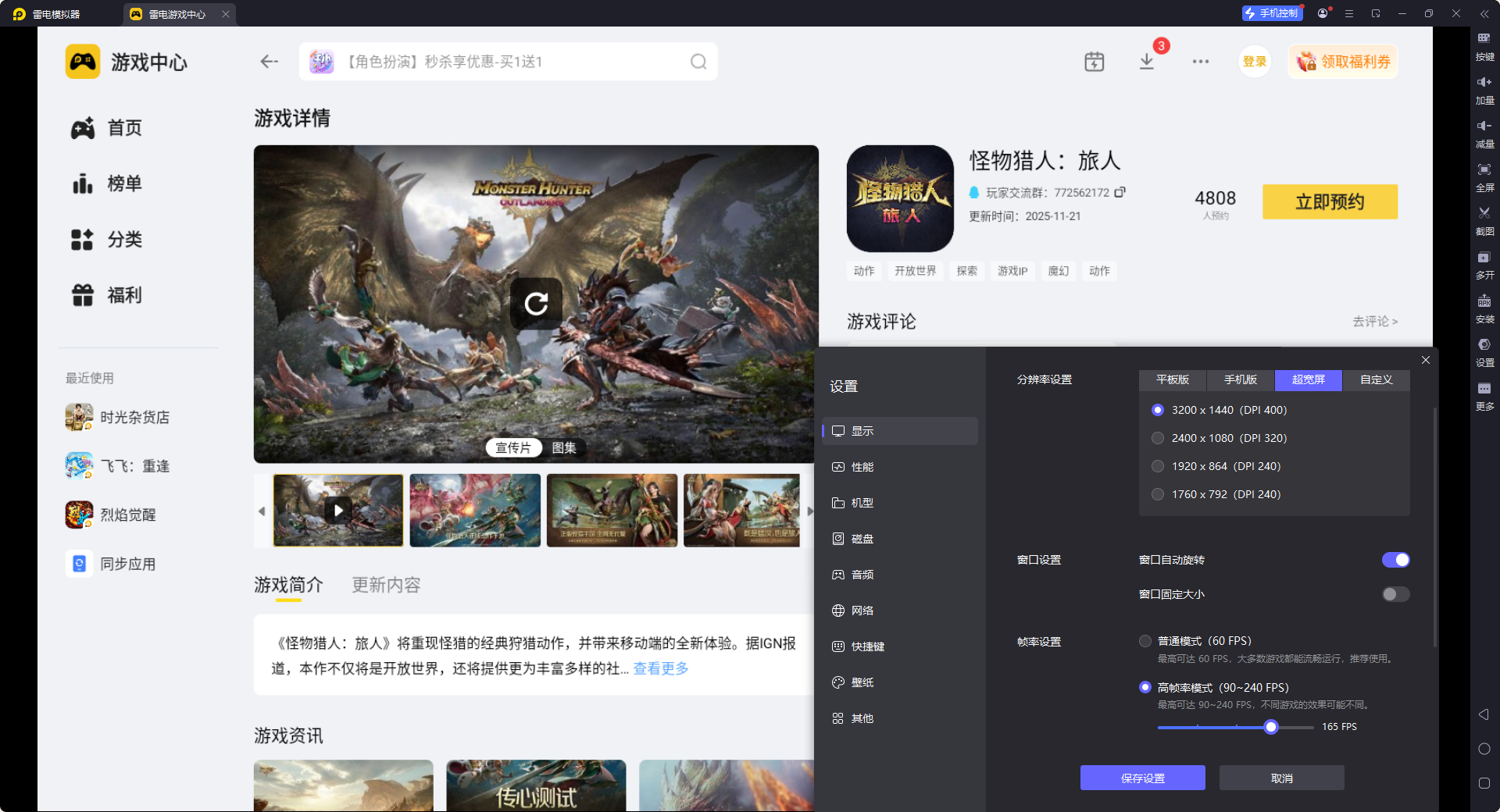Switch to 平板版 resolution tab

(1173, 380)
